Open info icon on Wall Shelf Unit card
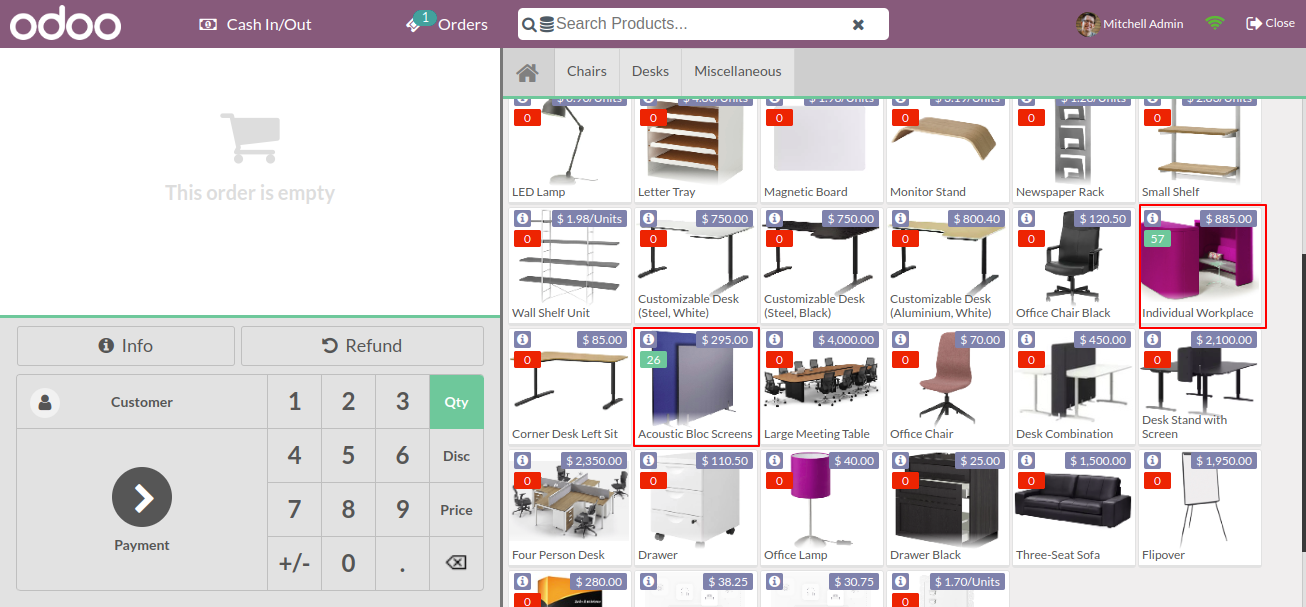This screenshot has width=1306, height=607. pos(522,218)
